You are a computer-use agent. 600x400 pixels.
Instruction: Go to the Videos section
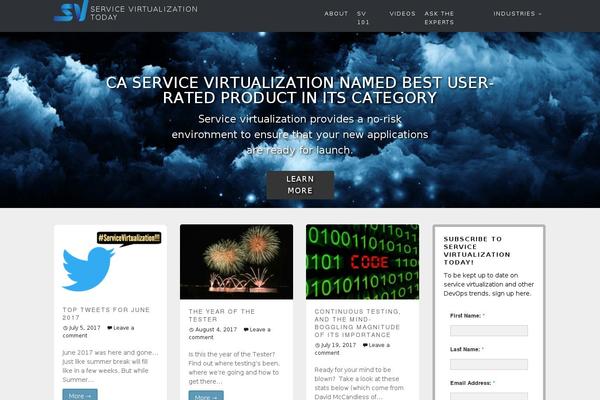tap(402, 13)
